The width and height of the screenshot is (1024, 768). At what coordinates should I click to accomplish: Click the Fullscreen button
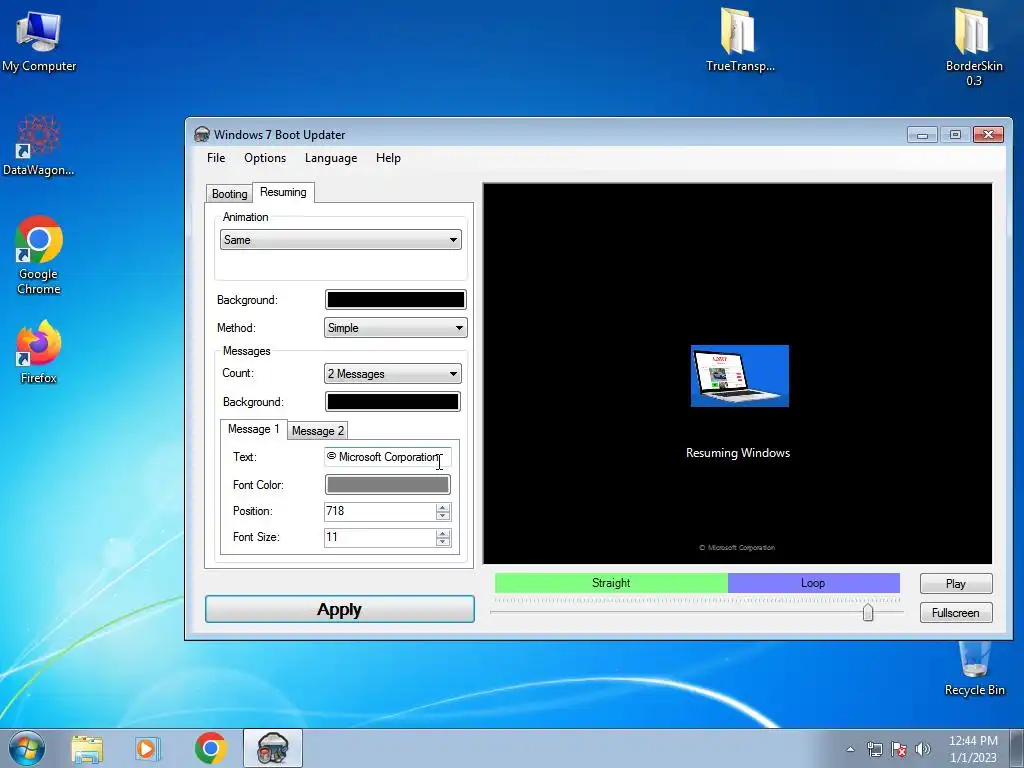point(956,613)
